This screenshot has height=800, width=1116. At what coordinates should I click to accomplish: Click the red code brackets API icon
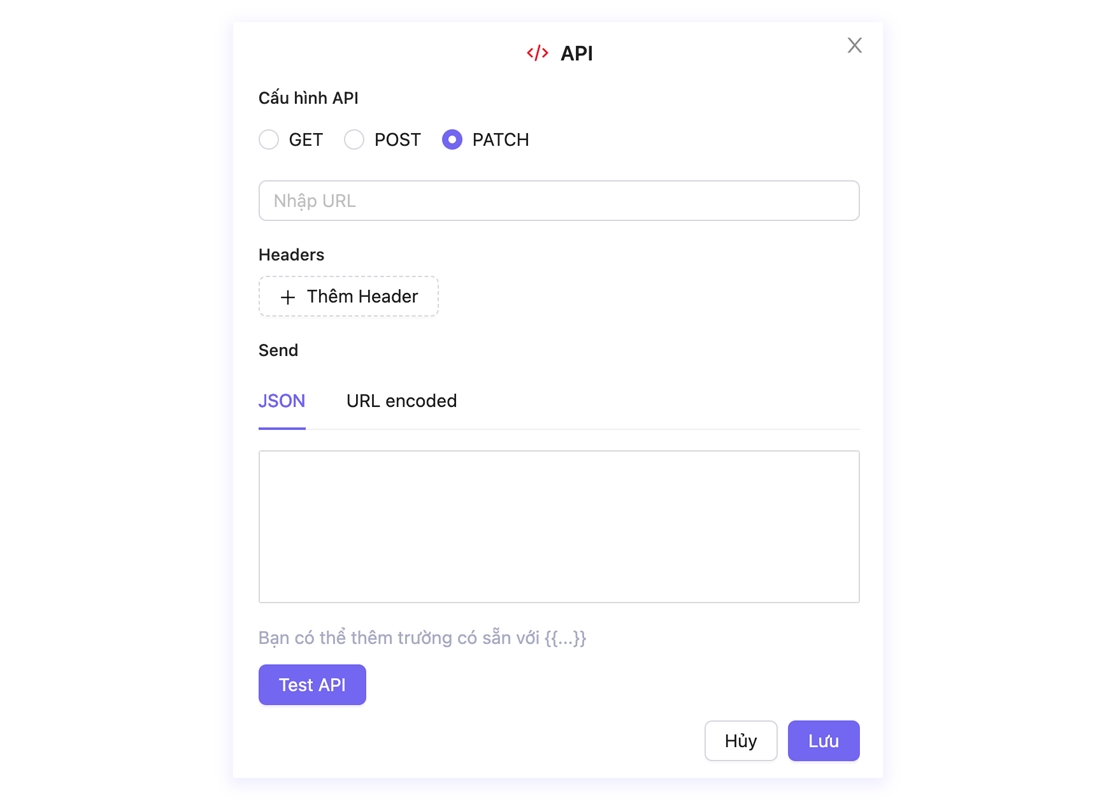tap(537, 53)
